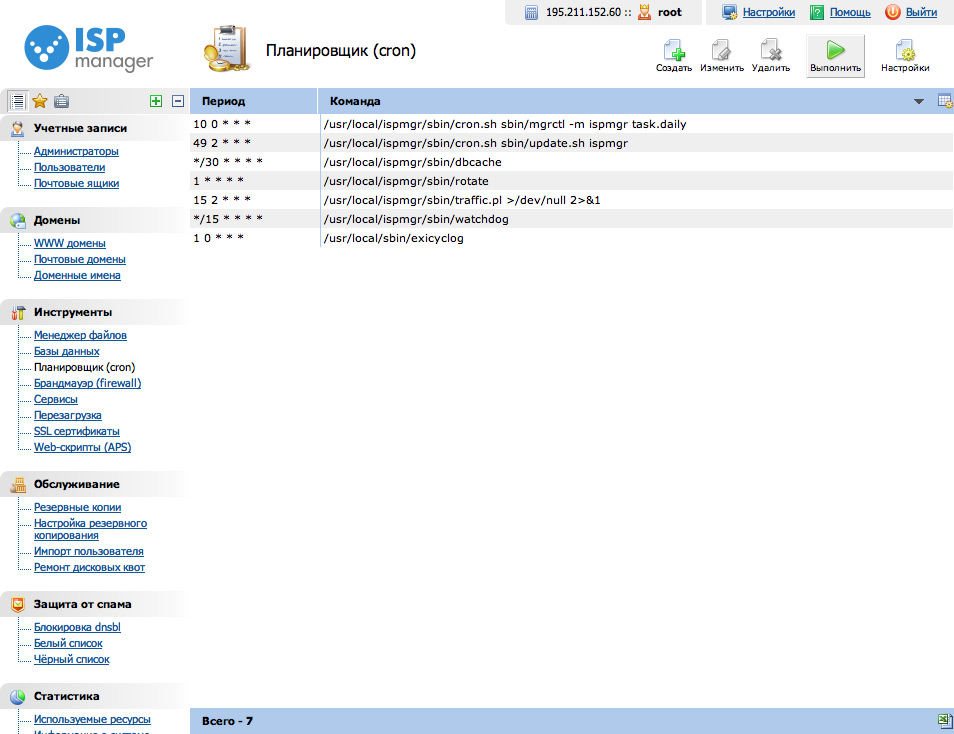954x734 pixels.
Task: Expand all menu sections with green plus
Action: point(155,101)
